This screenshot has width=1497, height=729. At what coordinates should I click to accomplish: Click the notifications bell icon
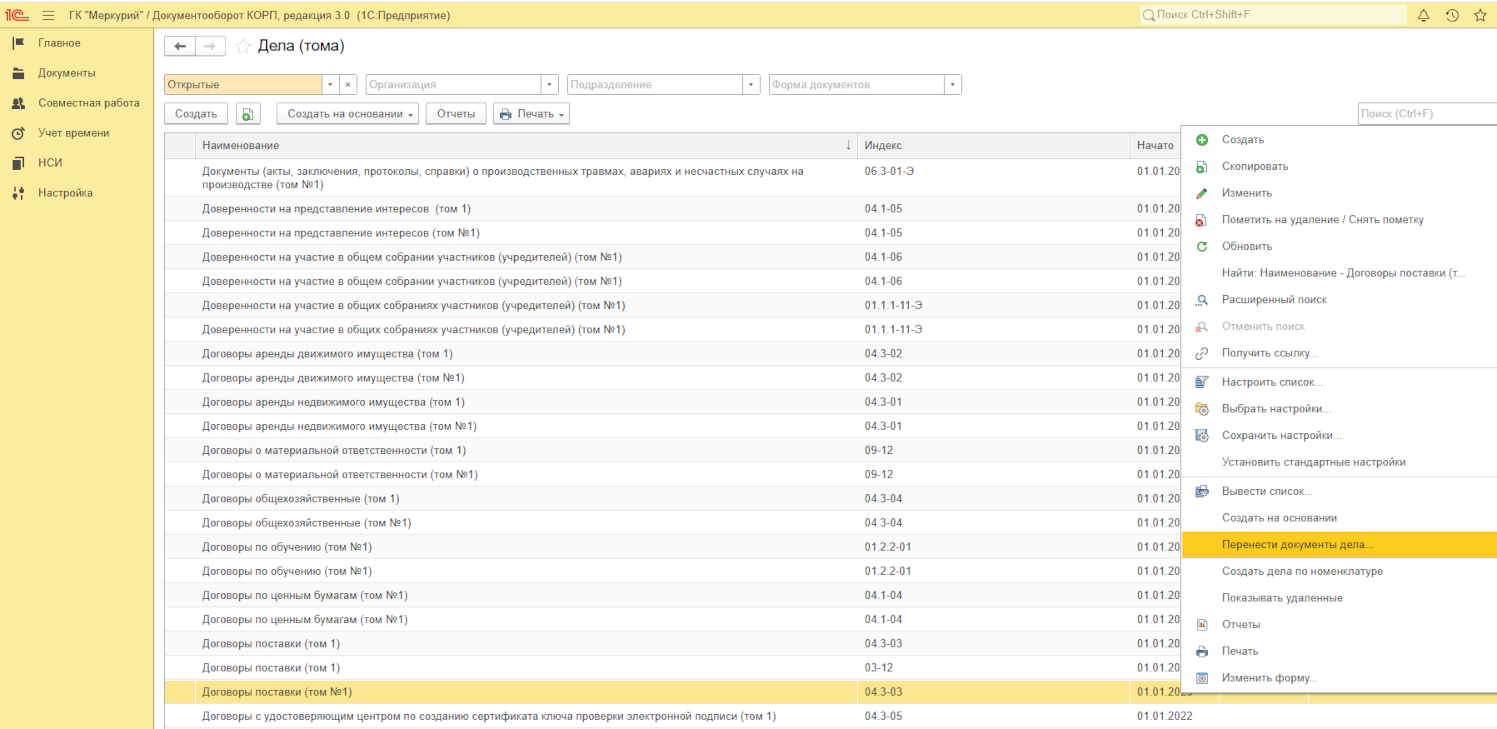(1424, 15)
